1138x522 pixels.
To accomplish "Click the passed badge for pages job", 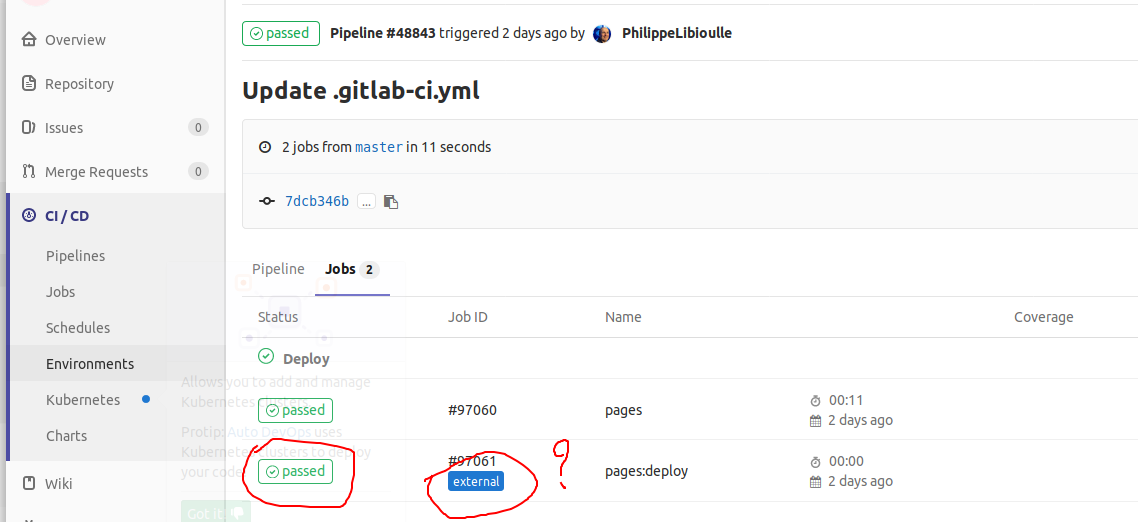I will 295,410.
